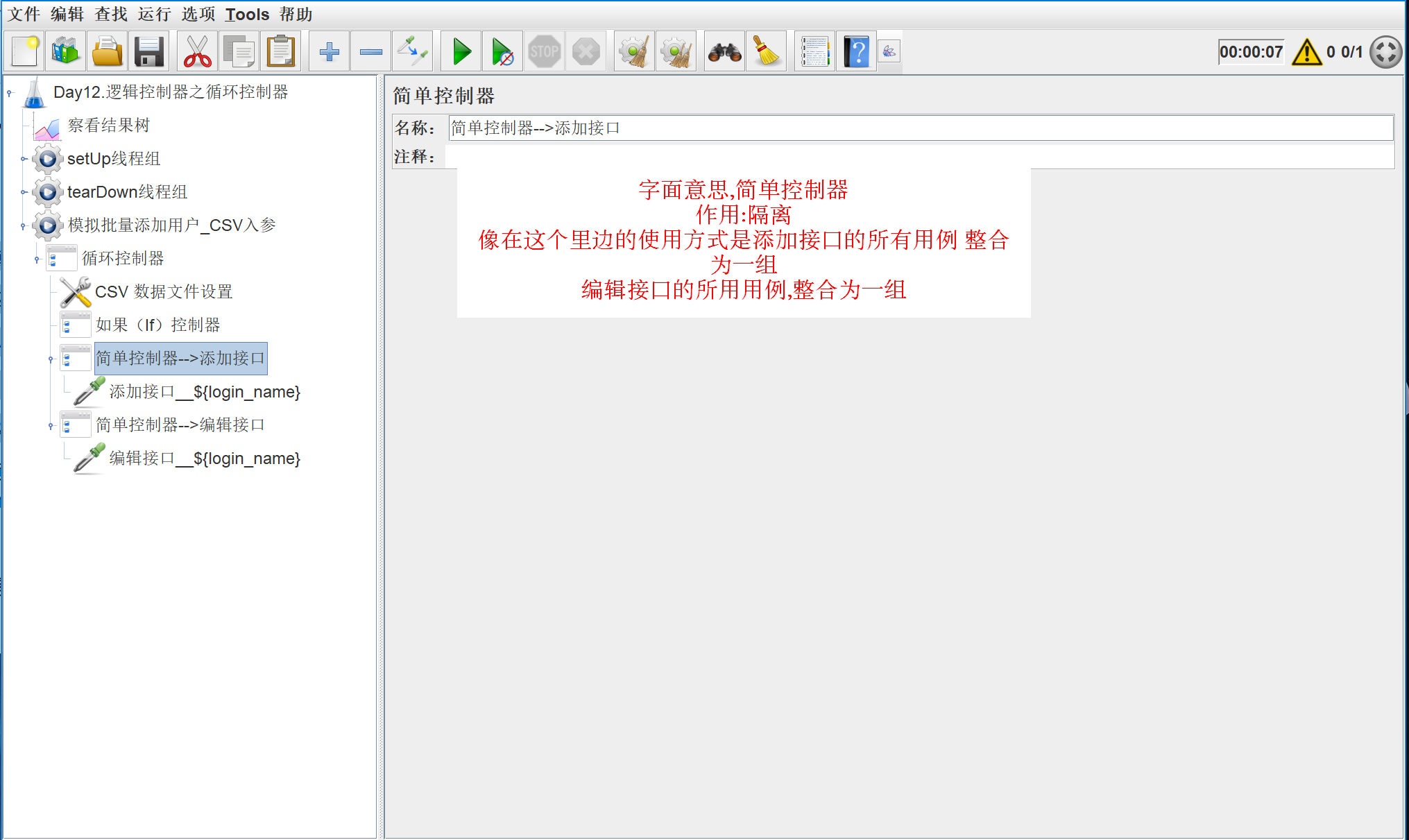The image size is (1409, 840).
Task: Open the Tools menu
Action: (247, 14)
